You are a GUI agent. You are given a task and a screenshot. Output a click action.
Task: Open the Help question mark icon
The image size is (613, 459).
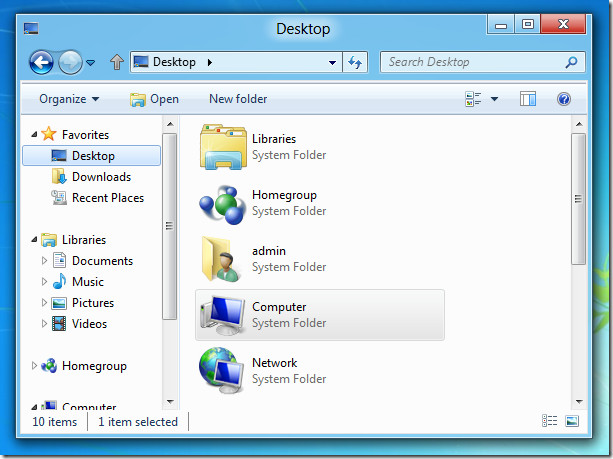pos(564,99)
